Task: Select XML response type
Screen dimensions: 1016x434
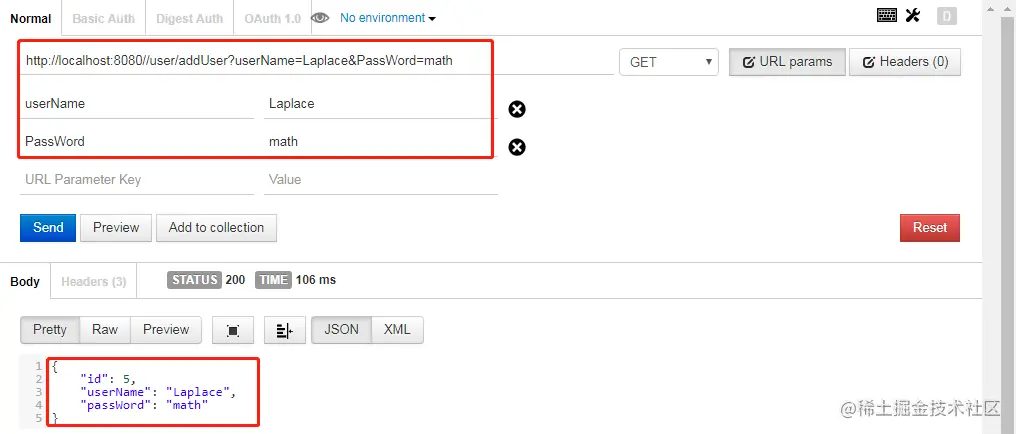Action: 397,330
